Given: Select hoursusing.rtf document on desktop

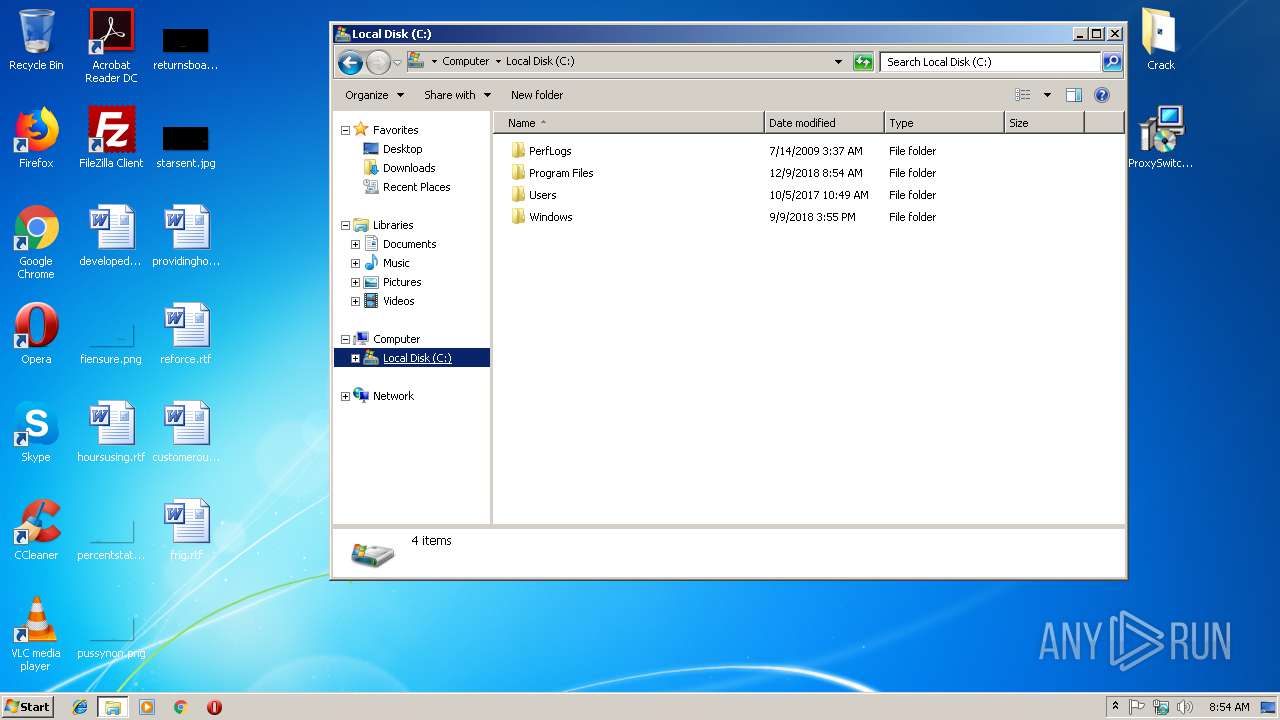Looking at the screenshot, I should [x=111, y=432].
